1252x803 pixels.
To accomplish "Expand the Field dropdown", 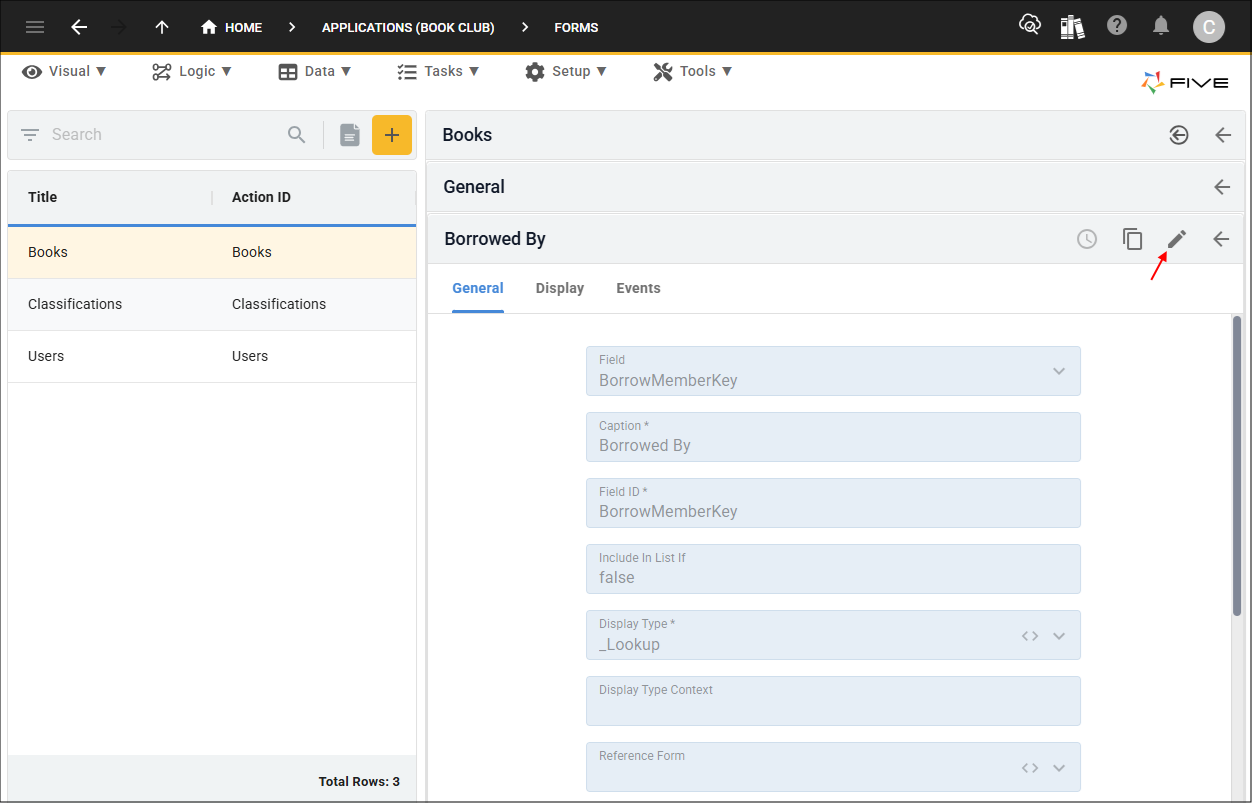I will [1059, 371].
